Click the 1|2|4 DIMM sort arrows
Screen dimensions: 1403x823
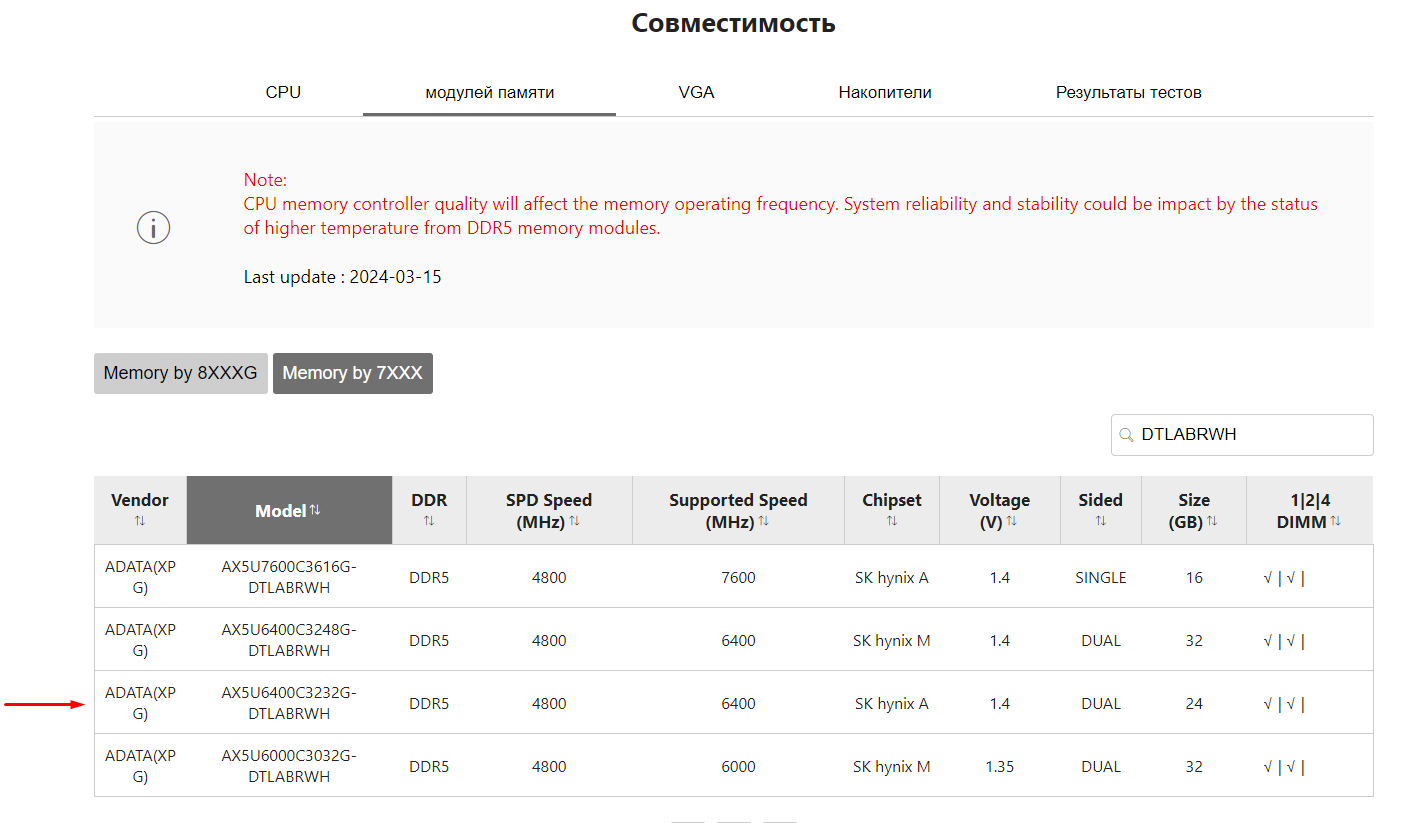[1336, 522]
